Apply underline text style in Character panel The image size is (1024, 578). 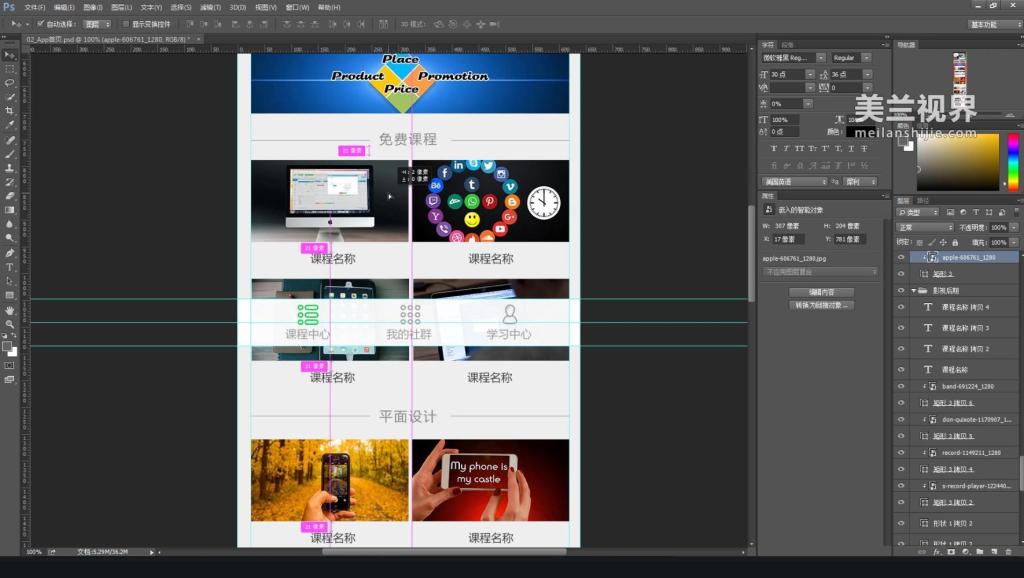[x=851, y=149]
